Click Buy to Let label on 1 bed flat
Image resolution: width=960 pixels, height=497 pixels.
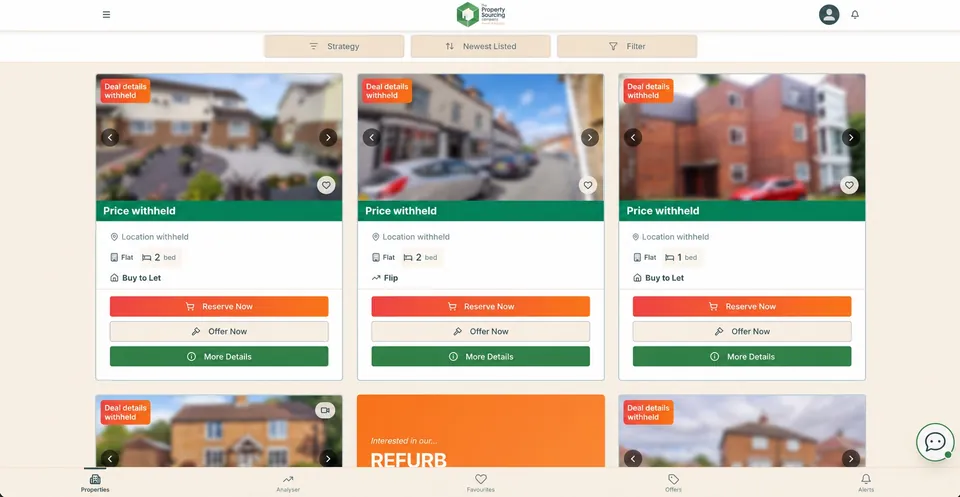point(664,278)
